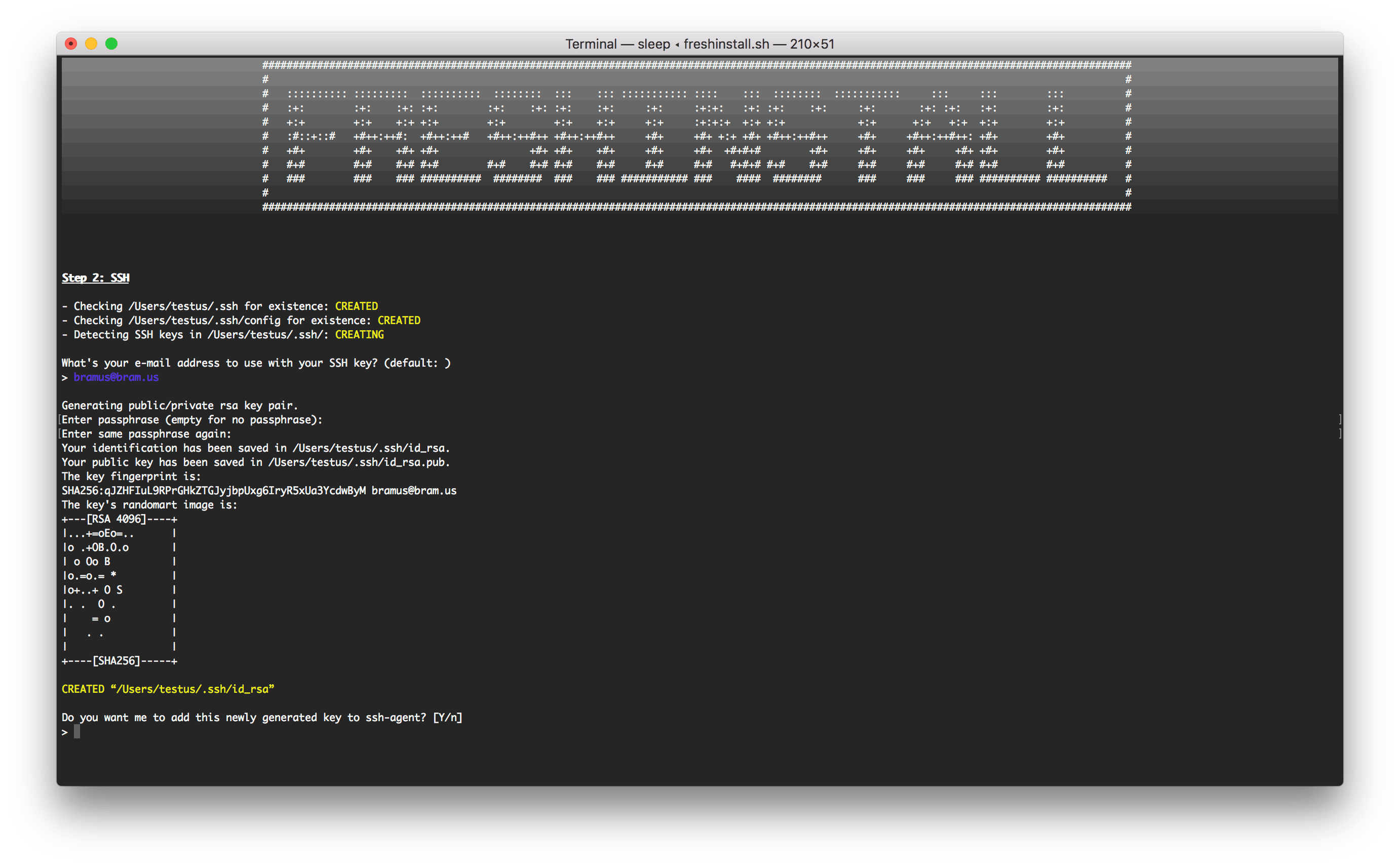
Task: Click the ASCII art banner logo
Action: tap(696, 136)
